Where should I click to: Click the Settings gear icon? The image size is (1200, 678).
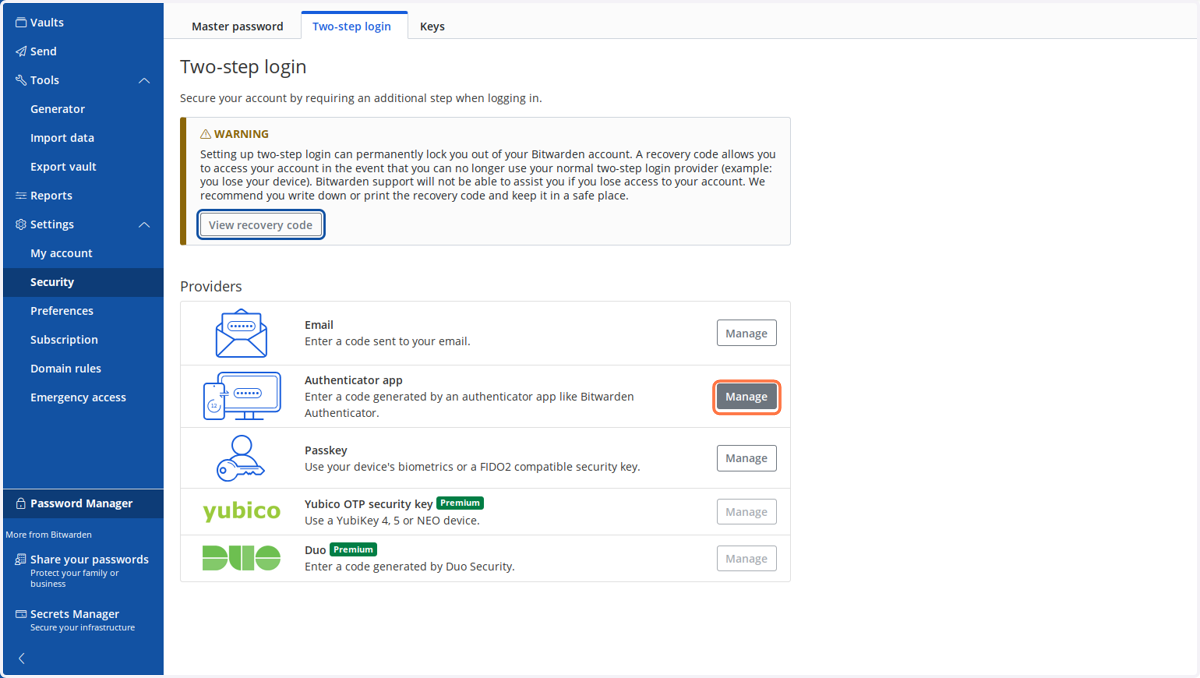21,225
